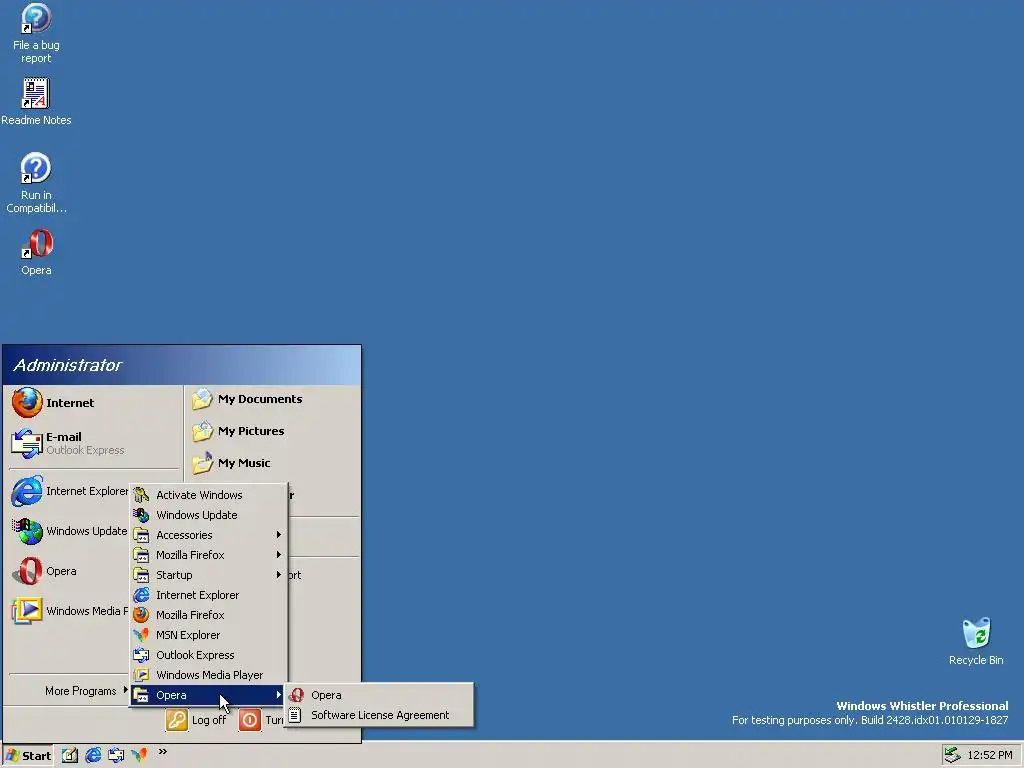Screen dimensions: 1024x768
Task: Choose Mozilla Firefox application entry in programs menu
Action: tap(208, 615)
